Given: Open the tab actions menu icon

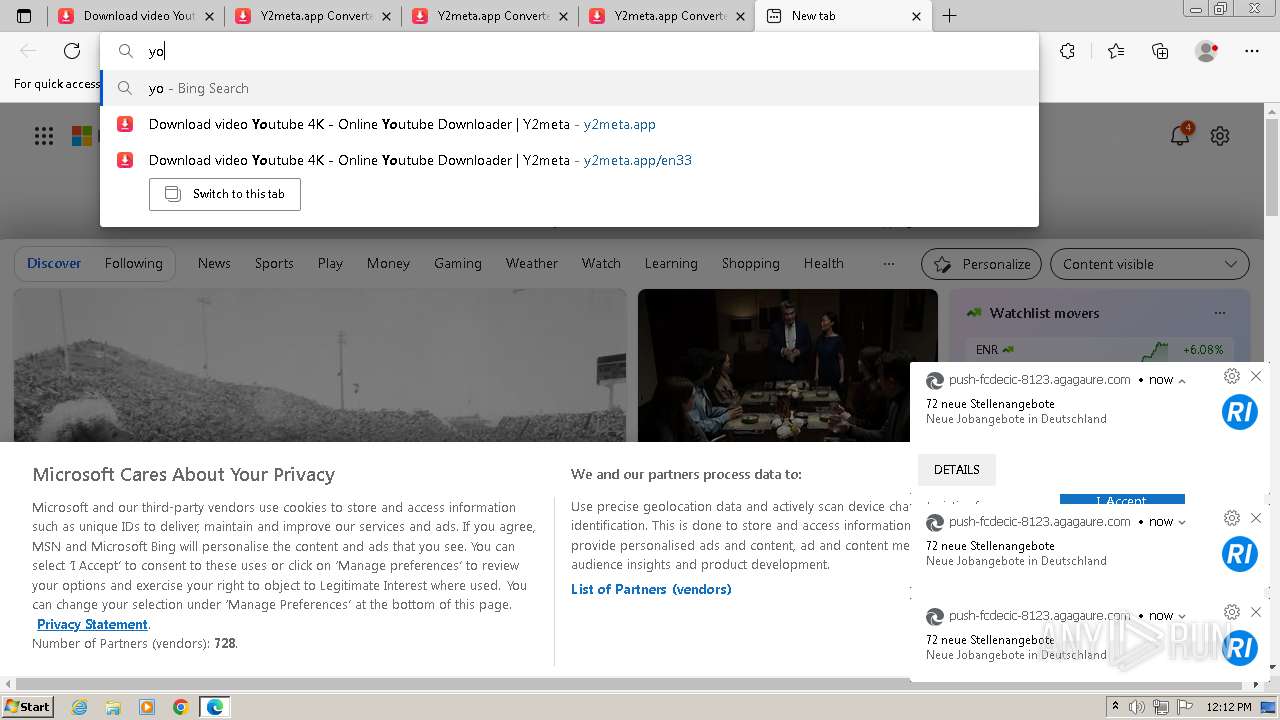Looking at the screenshot, I should [24, 16].
